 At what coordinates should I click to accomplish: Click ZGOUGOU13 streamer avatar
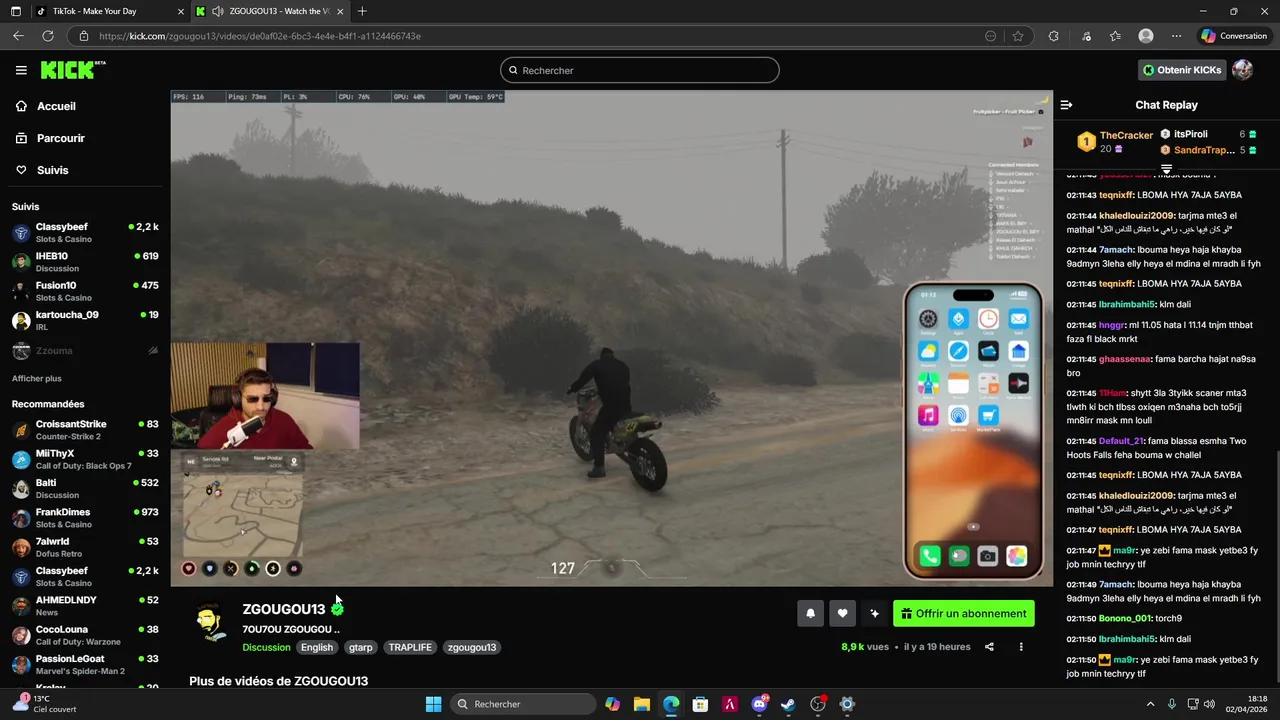(x=210, y=622)
